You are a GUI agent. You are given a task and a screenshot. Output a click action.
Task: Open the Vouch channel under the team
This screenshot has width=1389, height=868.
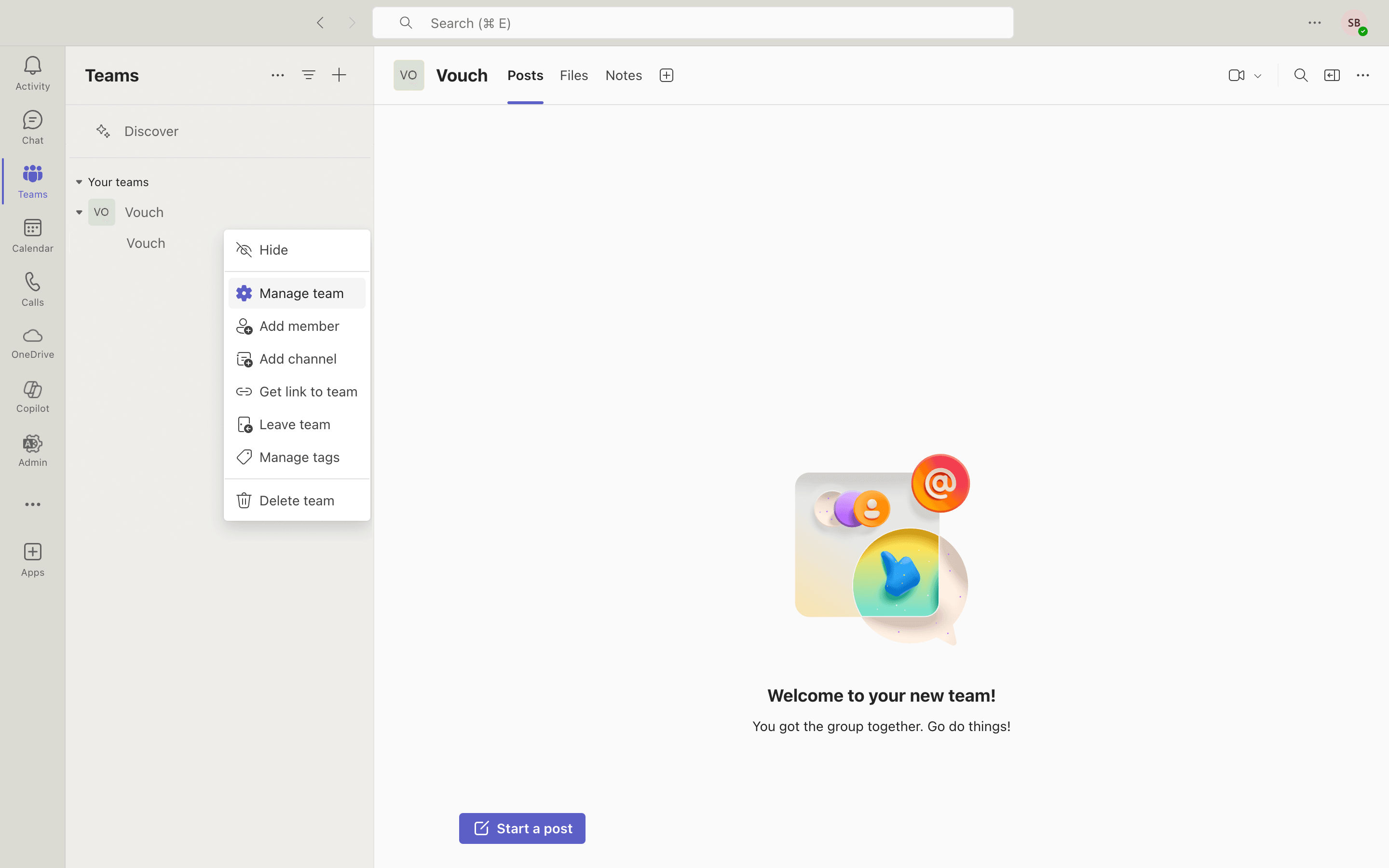point(146,244)
